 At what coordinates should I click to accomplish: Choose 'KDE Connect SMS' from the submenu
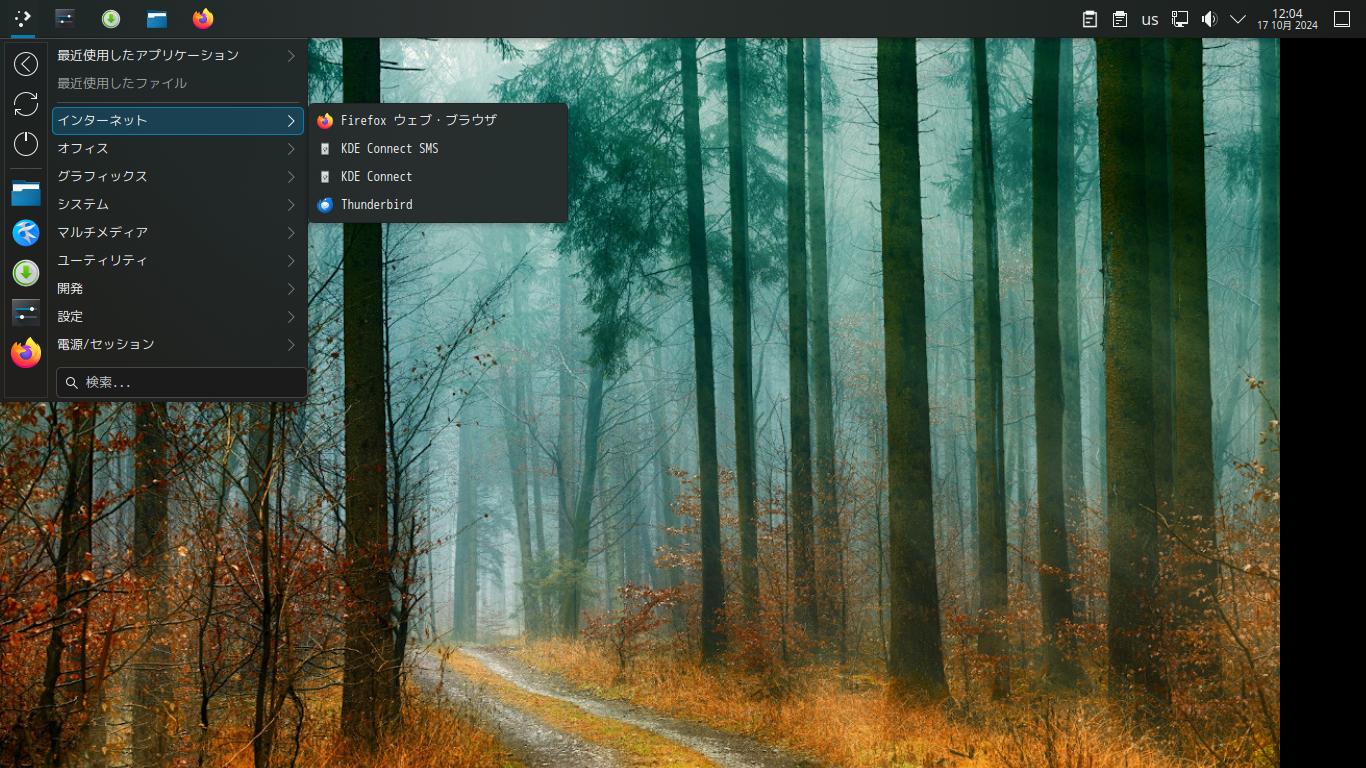point(438,148)
